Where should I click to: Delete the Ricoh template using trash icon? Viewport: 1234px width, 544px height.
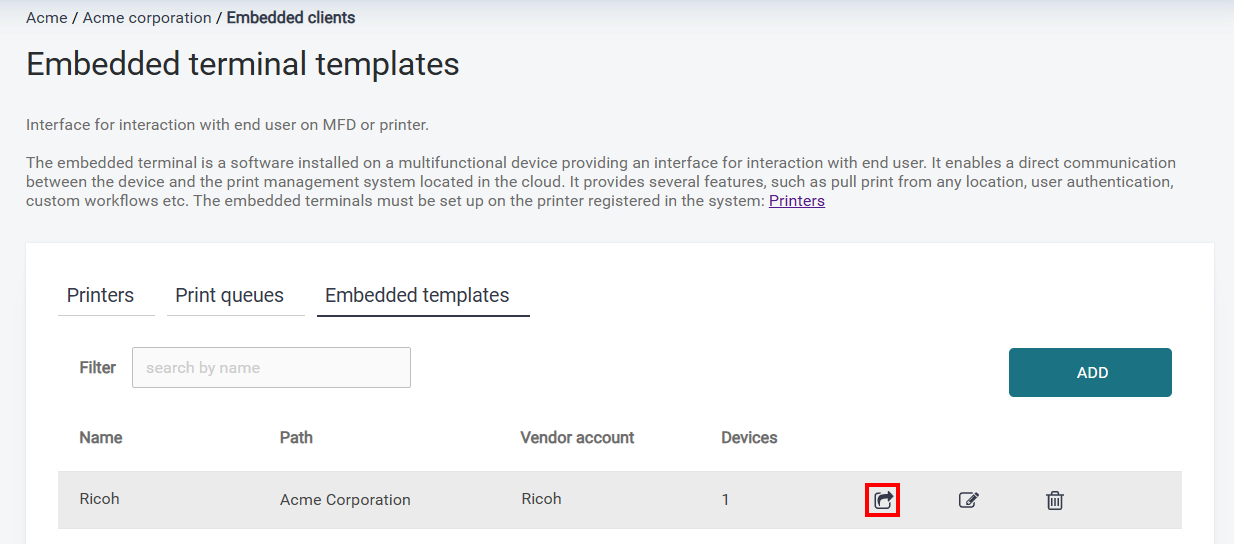1054,500
